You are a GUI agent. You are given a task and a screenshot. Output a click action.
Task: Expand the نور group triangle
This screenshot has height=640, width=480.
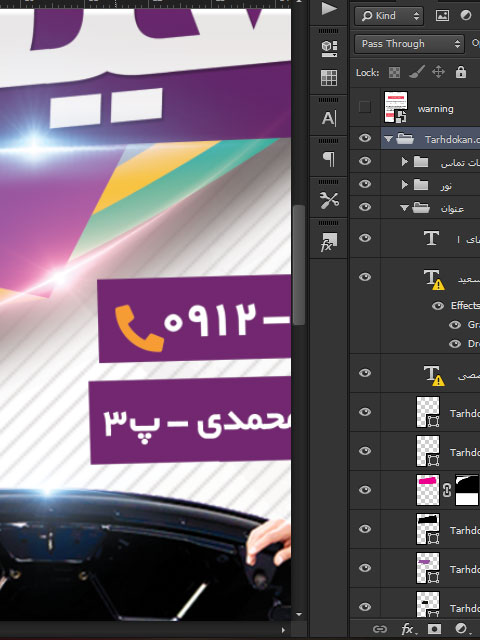click(404, 185)
